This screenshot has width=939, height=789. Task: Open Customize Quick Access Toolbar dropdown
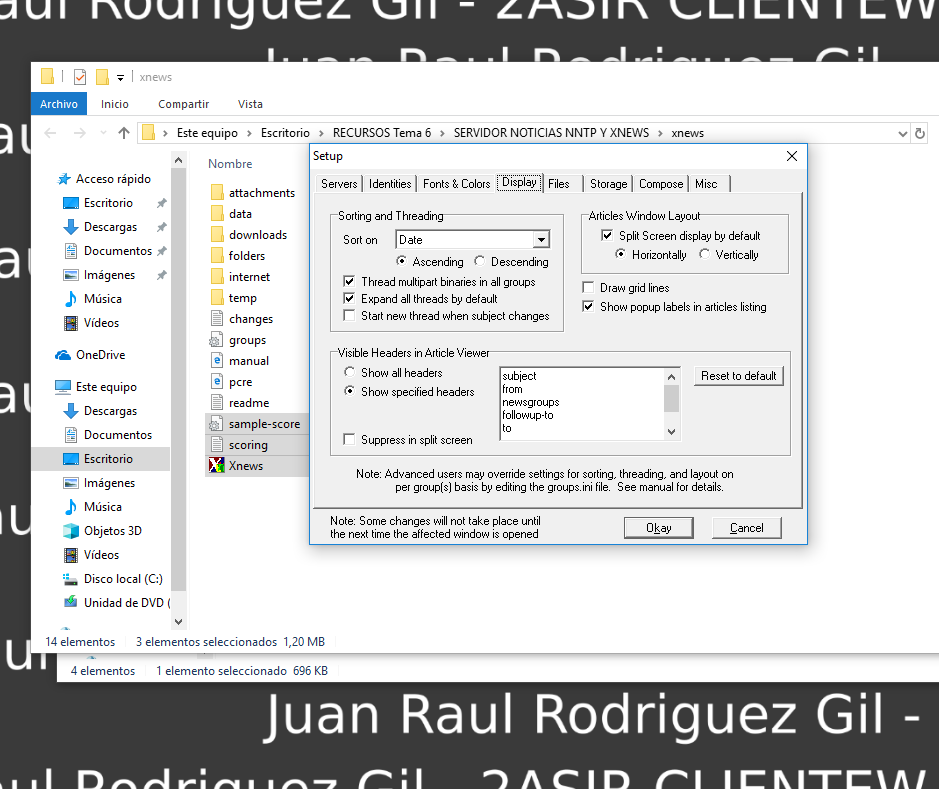tap(120, 77)
